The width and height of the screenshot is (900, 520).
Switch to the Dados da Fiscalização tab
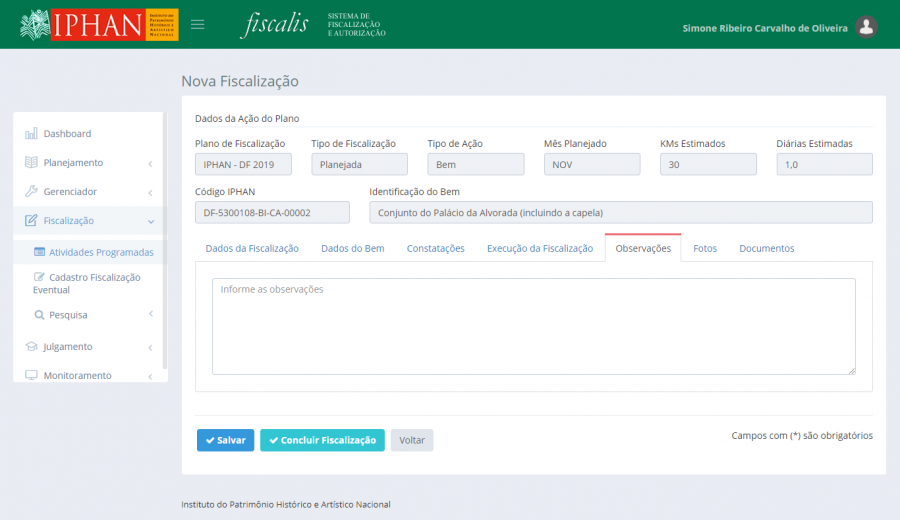(252, 248)
